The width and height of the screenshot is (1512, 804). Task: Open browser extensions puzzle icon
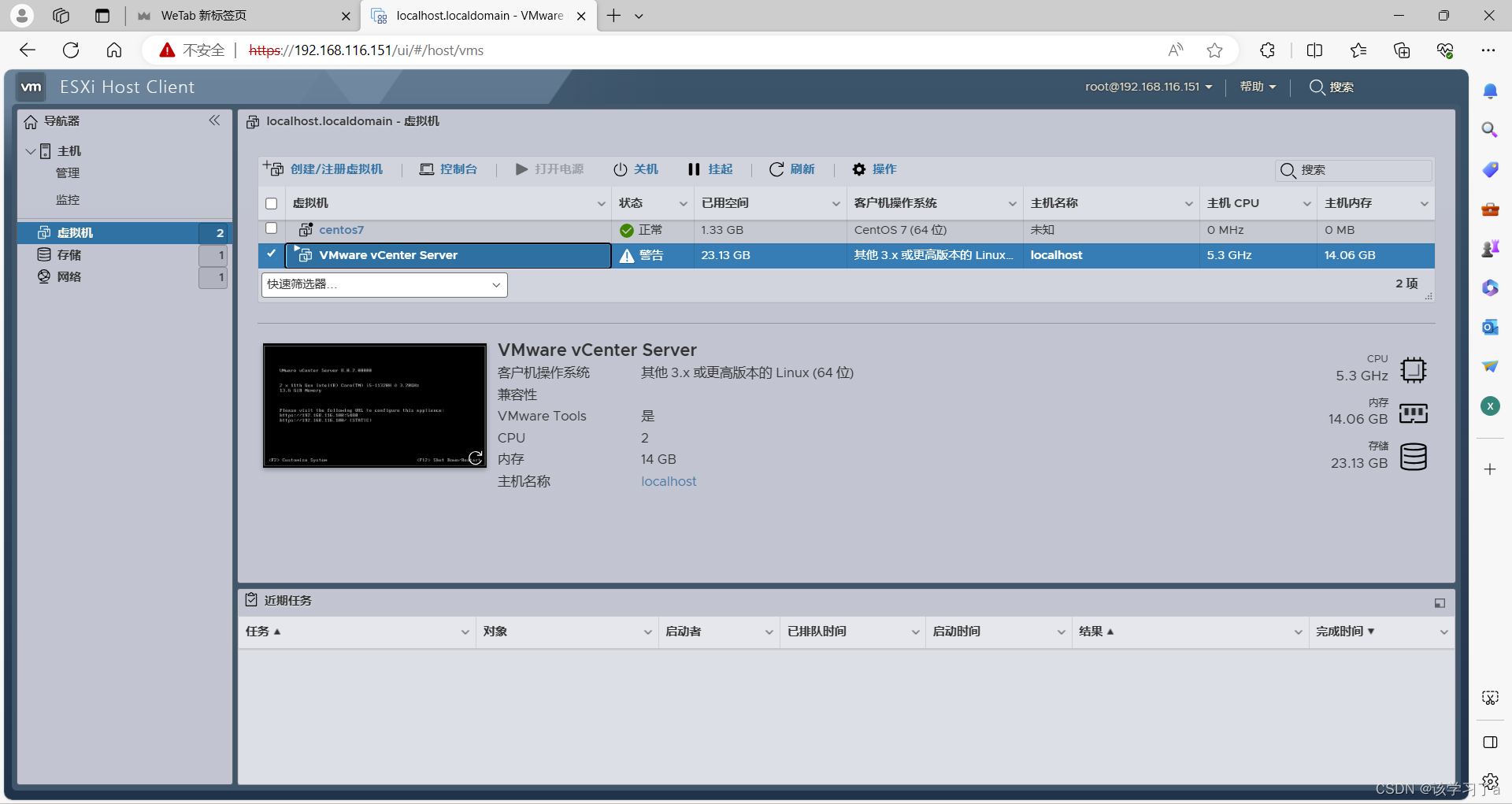1267,50
